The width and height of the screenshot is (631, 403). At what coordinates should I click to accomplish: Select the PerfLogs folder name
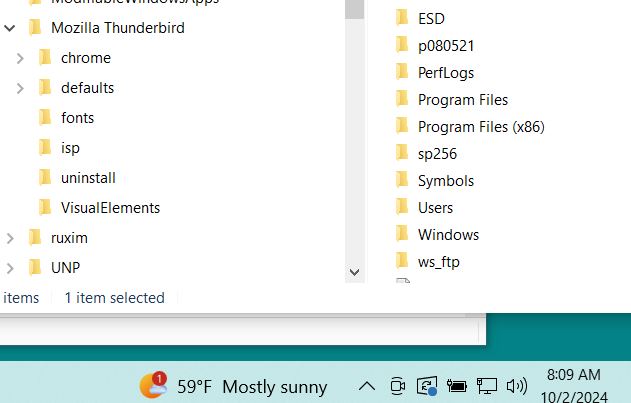[x=446, y=73]
